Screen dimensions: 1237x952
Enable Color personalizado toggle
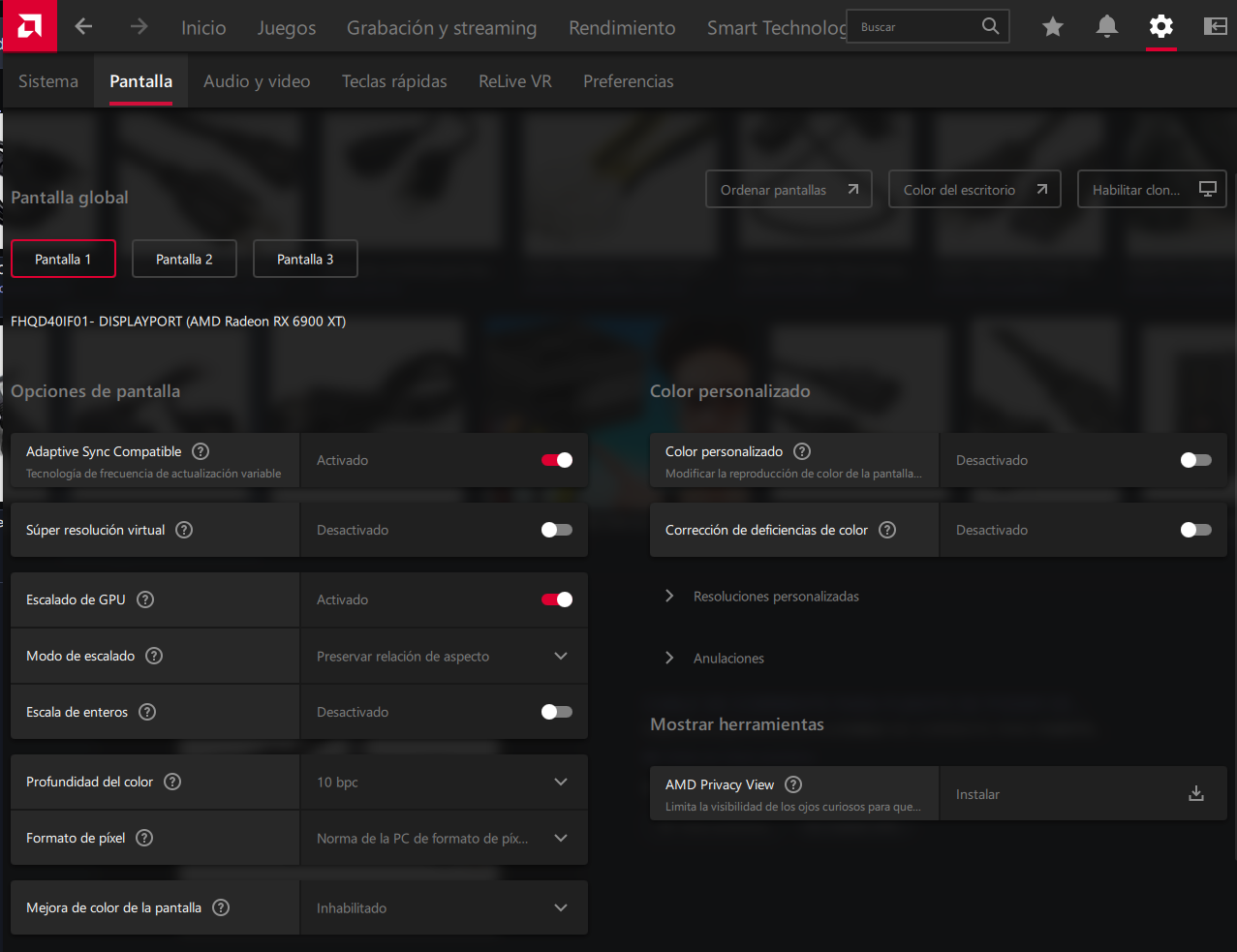point(1196,460)
